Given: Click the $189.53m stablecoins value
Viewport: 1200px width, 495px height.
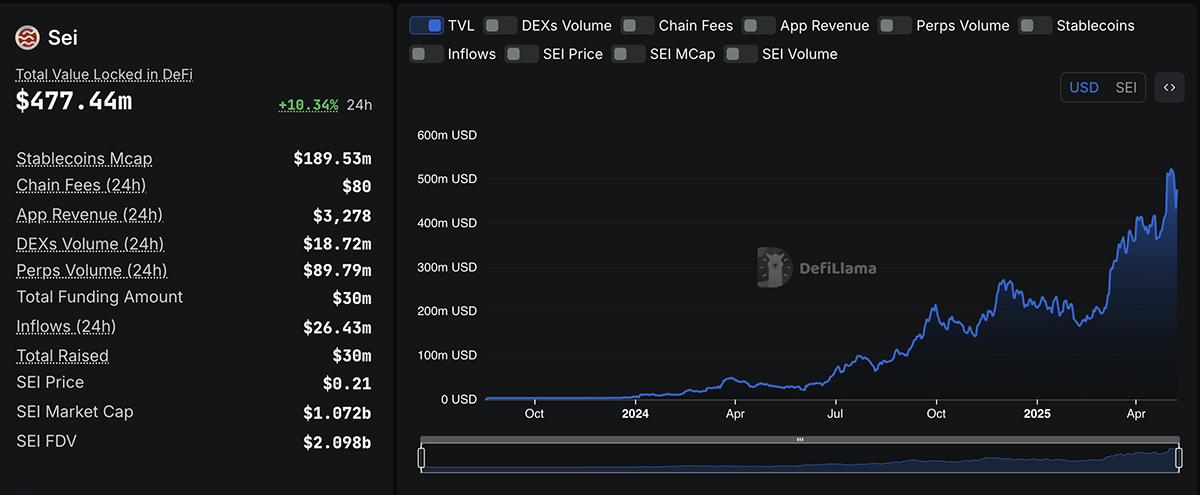Looking at the screenshot, I should pyautogui.click(x=332, y=158).
